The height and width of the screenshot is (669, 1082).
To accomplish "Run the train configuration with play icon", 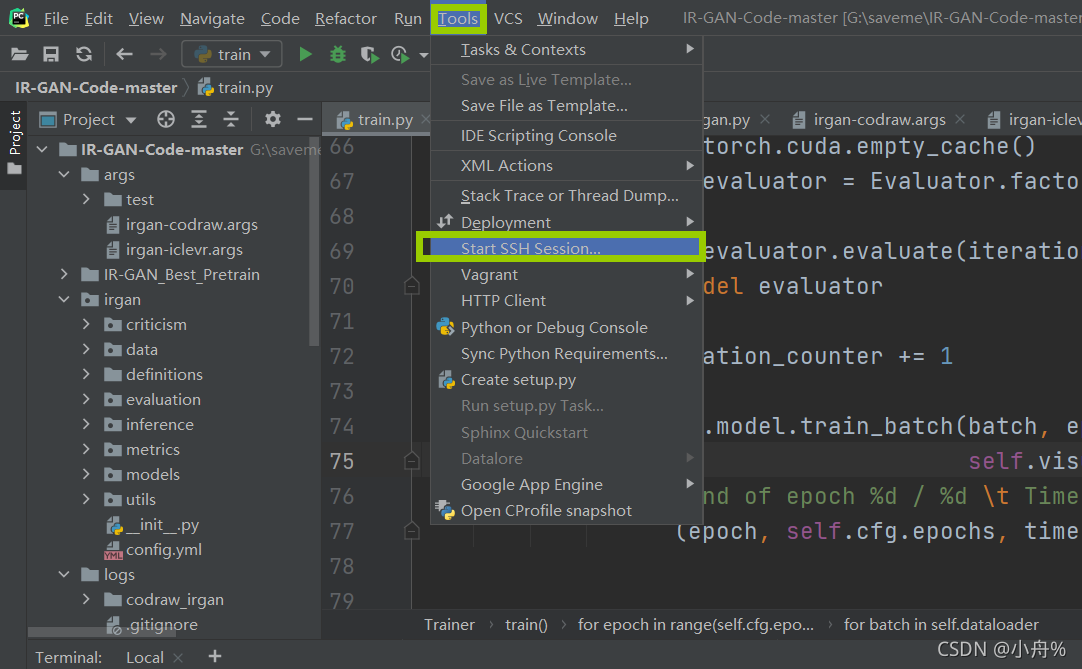I will 305,54.
